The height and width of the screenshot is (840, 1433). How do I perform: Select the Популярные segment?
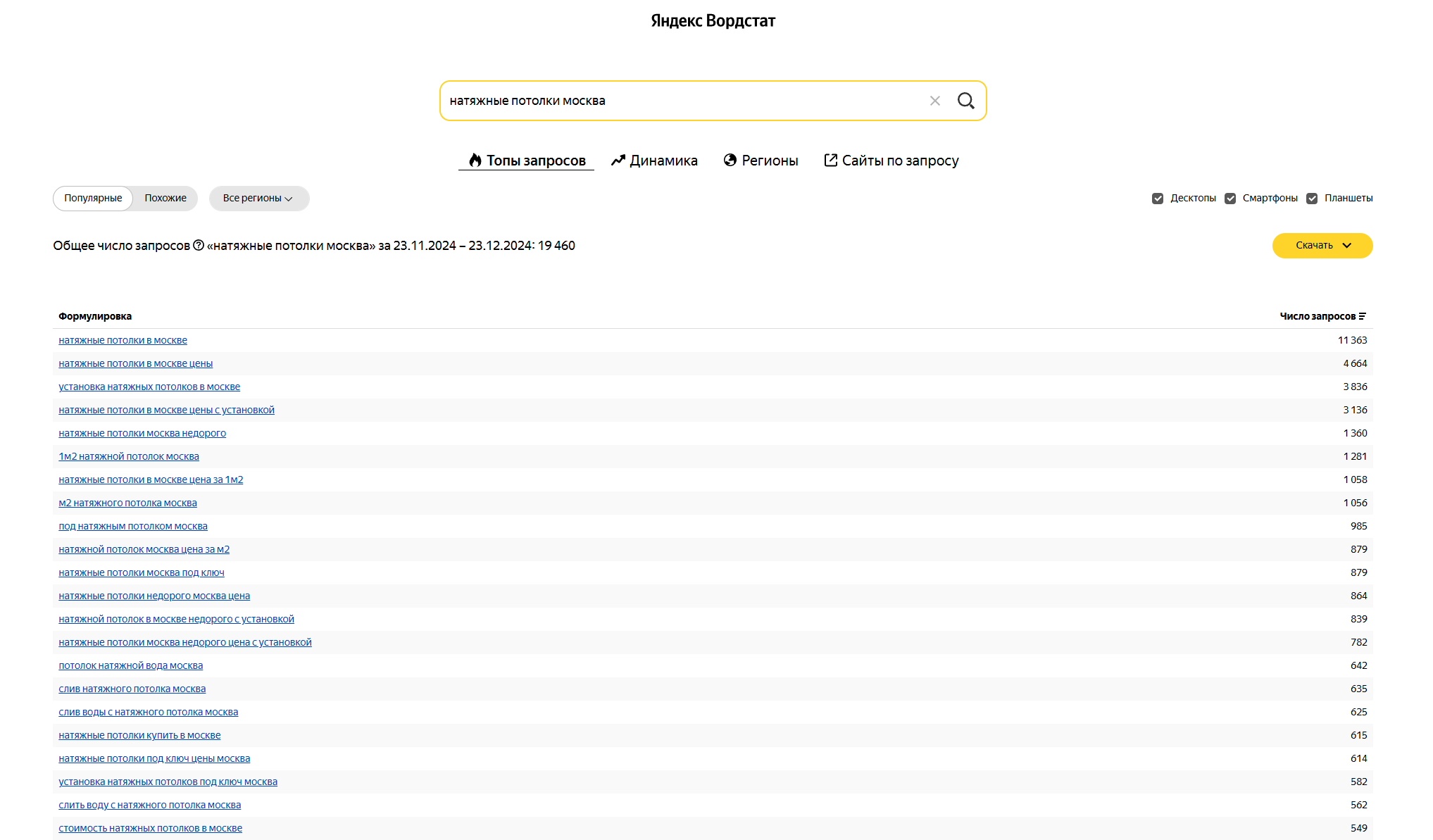(x=93, y=199)
